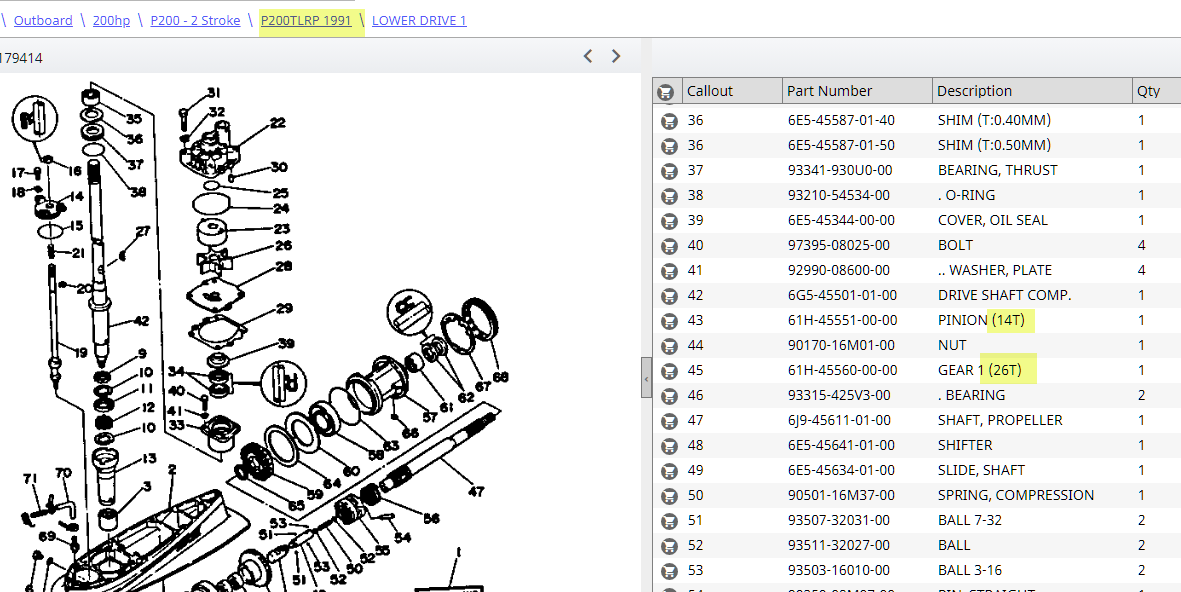Click callout 28 on the diagram
This screenshot has height=592, width=1181.
283,266
